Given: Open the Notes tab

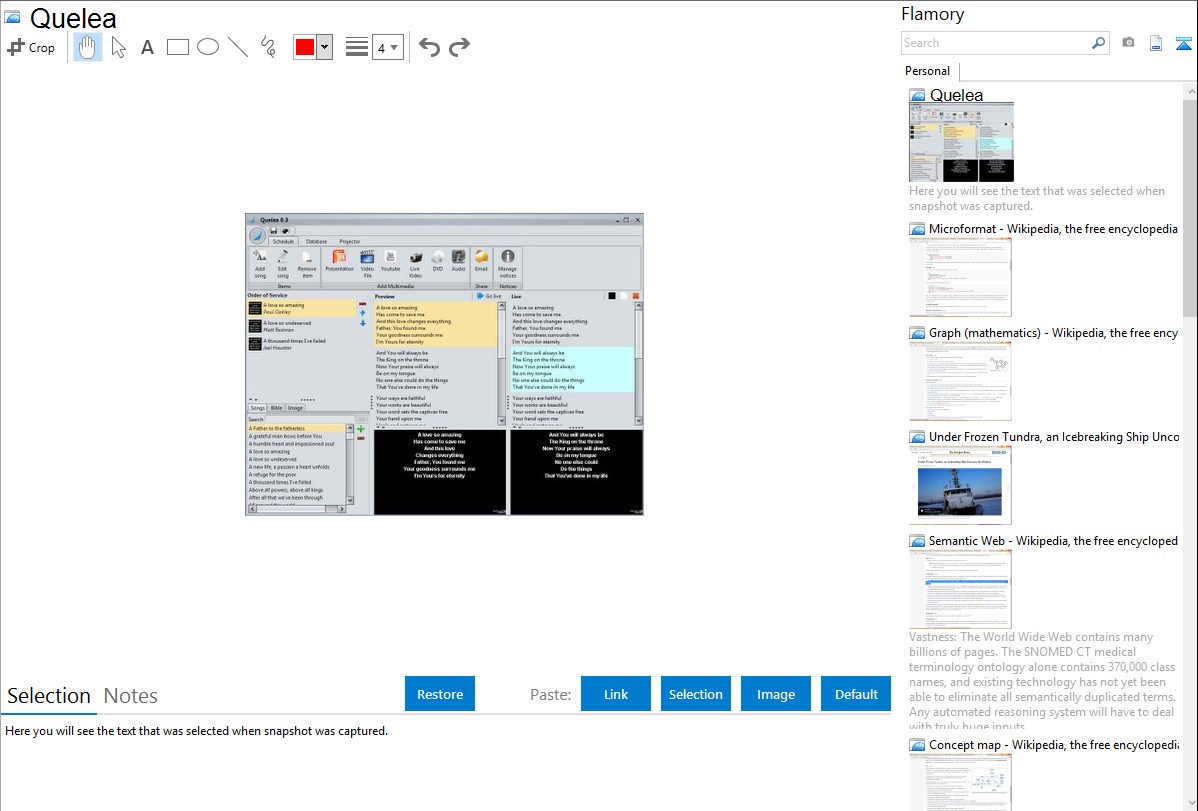Looking at the screenshot, I should [x=131, y=696].
